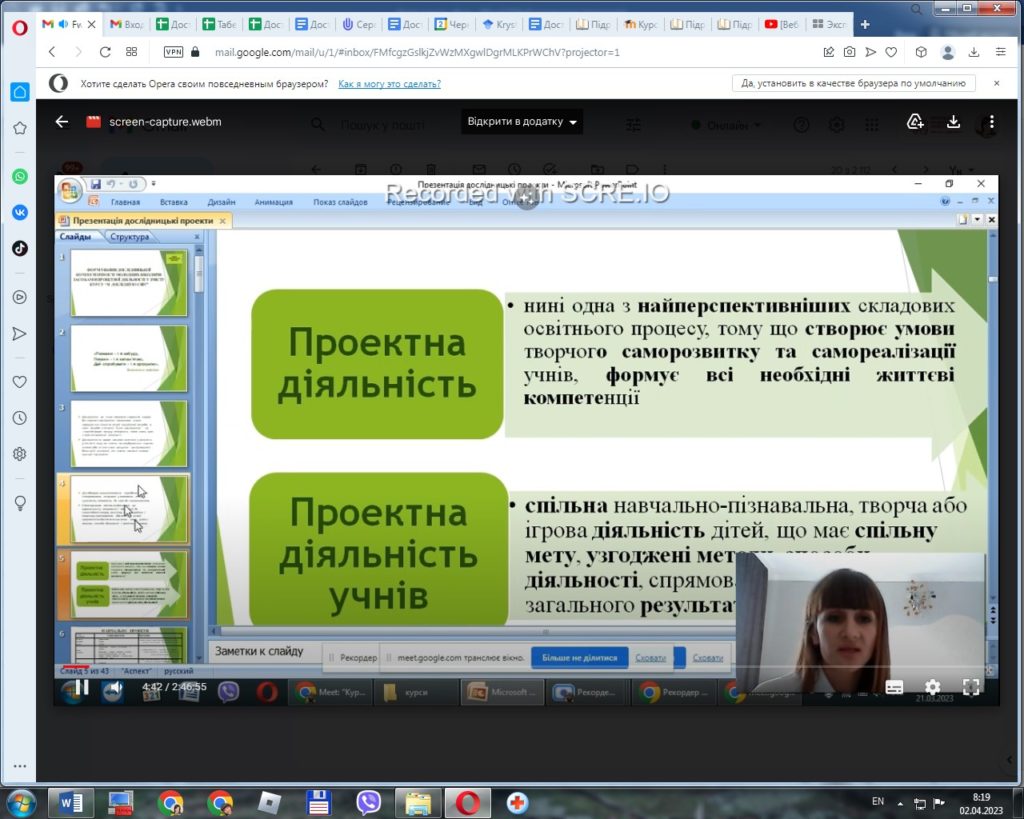Open more actions three-dot menu in viewer
Viewport: 1024px width, 819px height.
pyautogui.click(x=991, y=122)
